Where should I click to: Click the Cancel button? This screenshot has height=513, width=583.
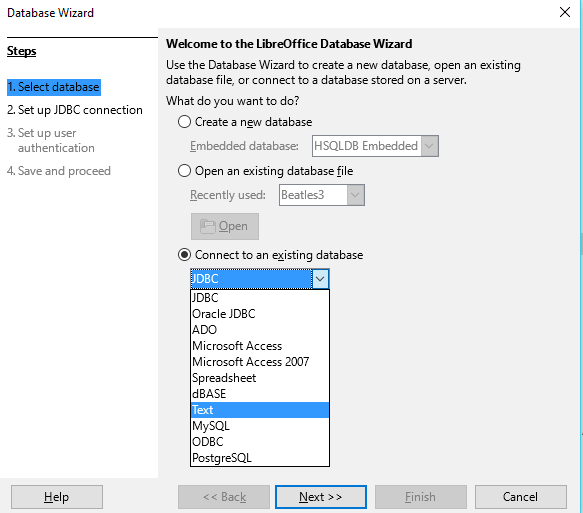click(521, 497)
